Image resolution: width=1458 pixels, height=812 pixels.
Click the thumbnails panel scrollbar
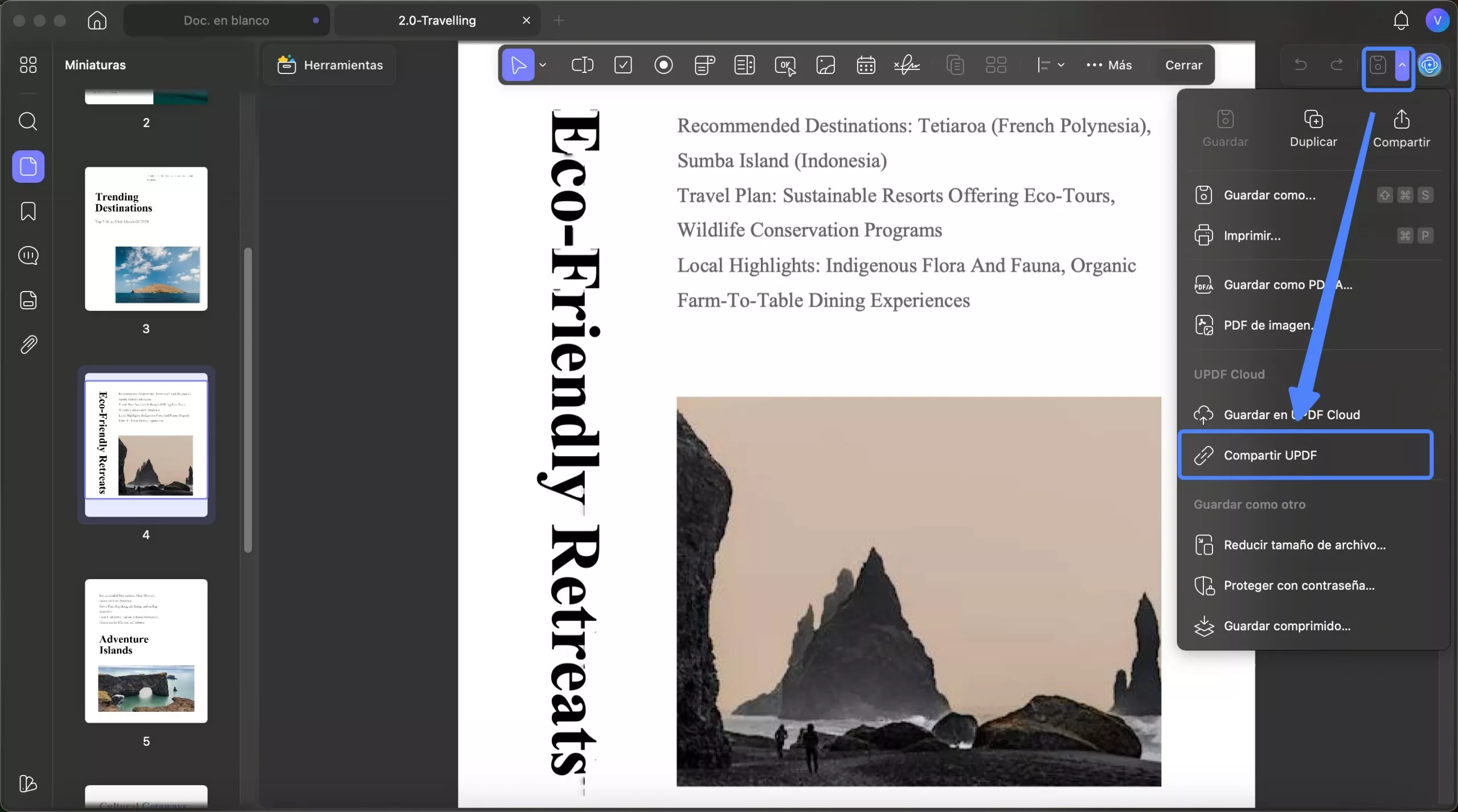248,400
